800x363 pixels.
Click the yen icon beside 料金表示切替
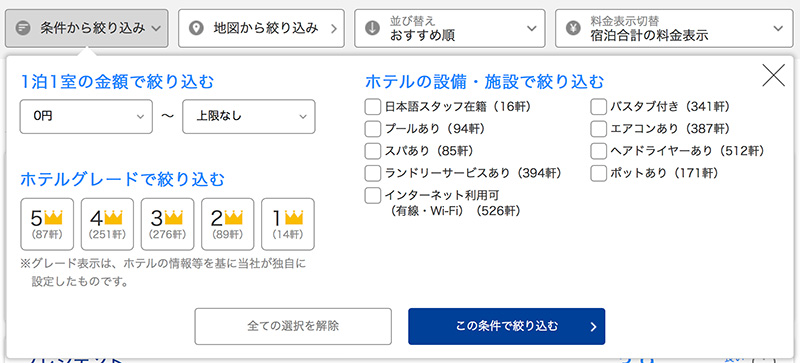click(573, 28)
